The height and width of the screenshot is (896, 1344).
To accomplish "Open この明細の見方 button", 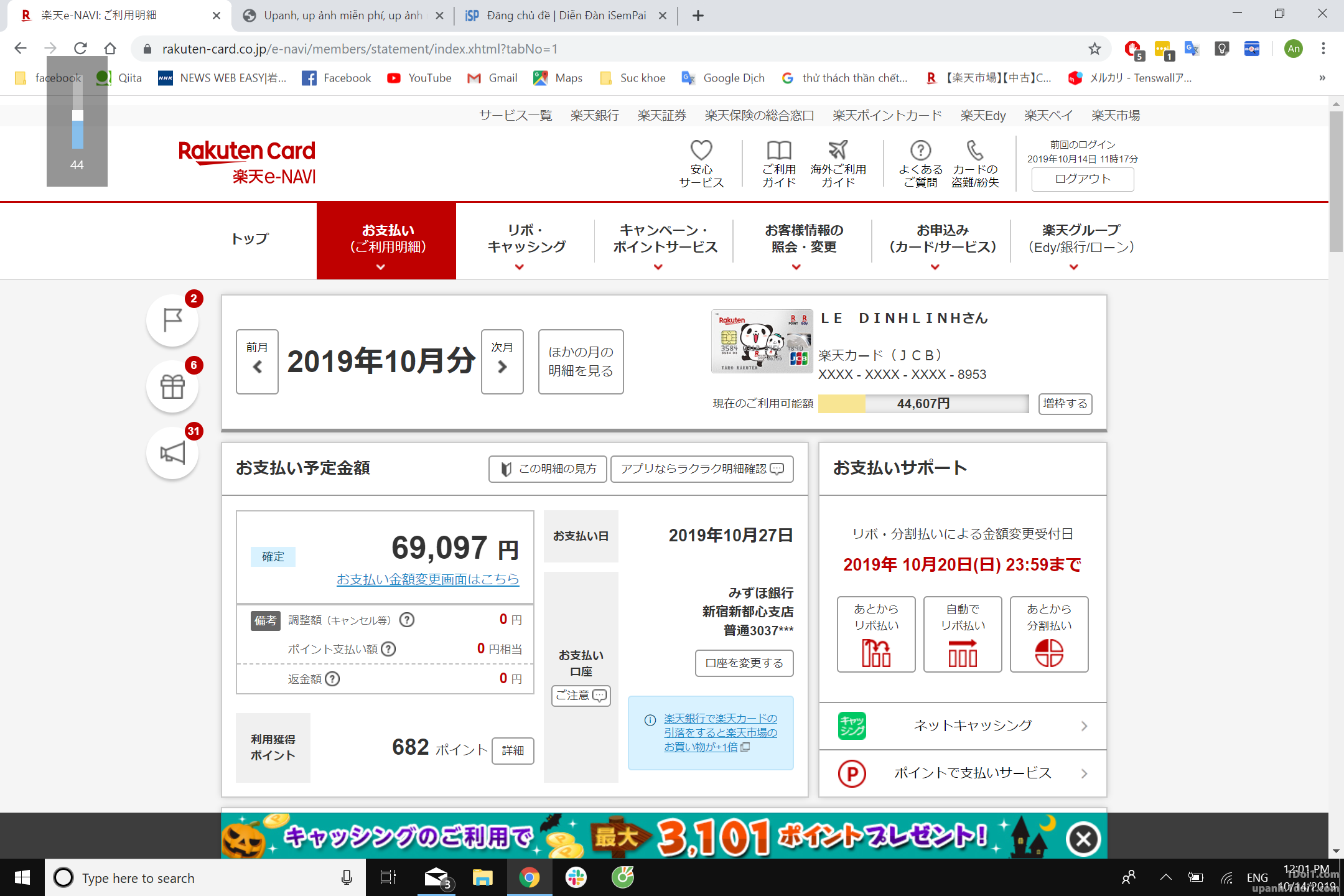I will 548,469.
